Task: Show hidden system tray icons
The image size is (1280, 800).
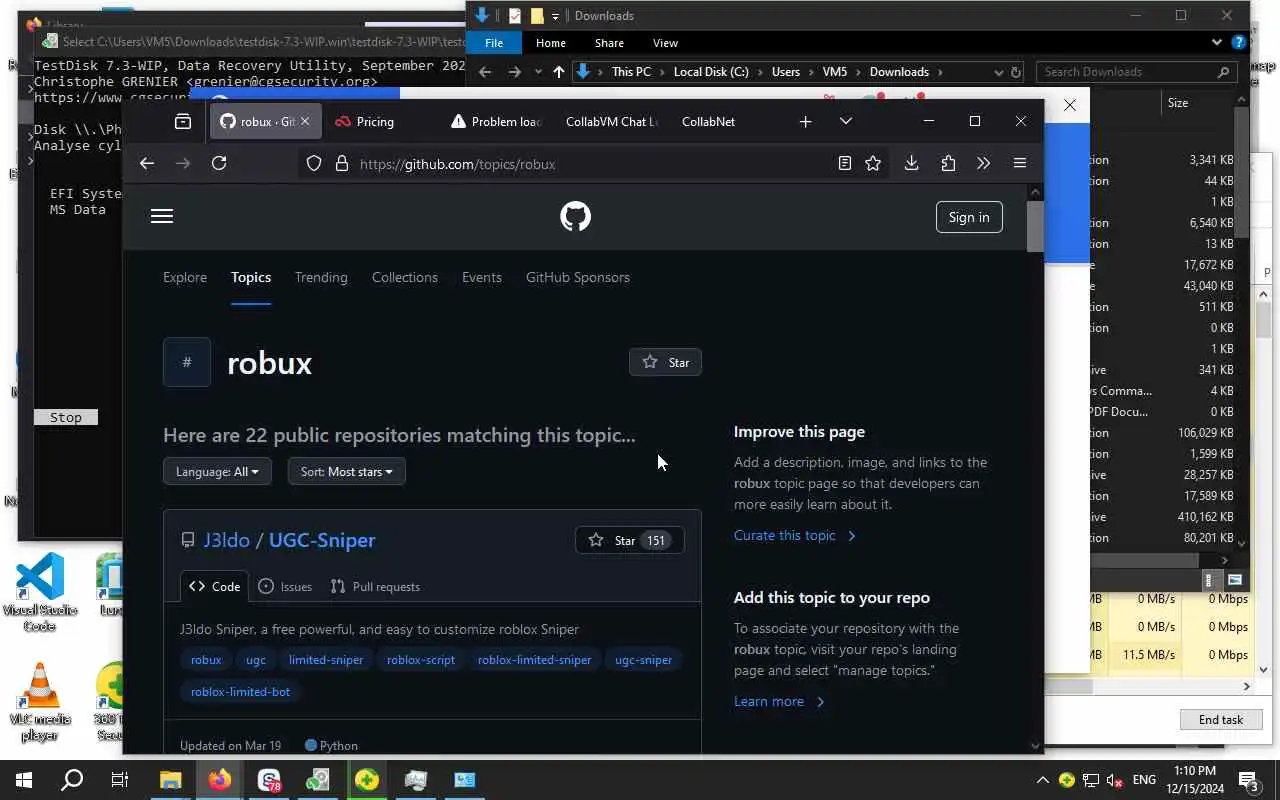Action: tap(1042, 780)
